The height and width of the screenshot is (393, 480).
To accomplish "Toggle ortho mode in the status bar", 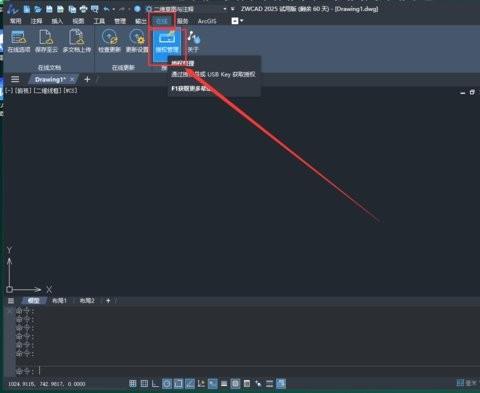I will pos(155,383).
